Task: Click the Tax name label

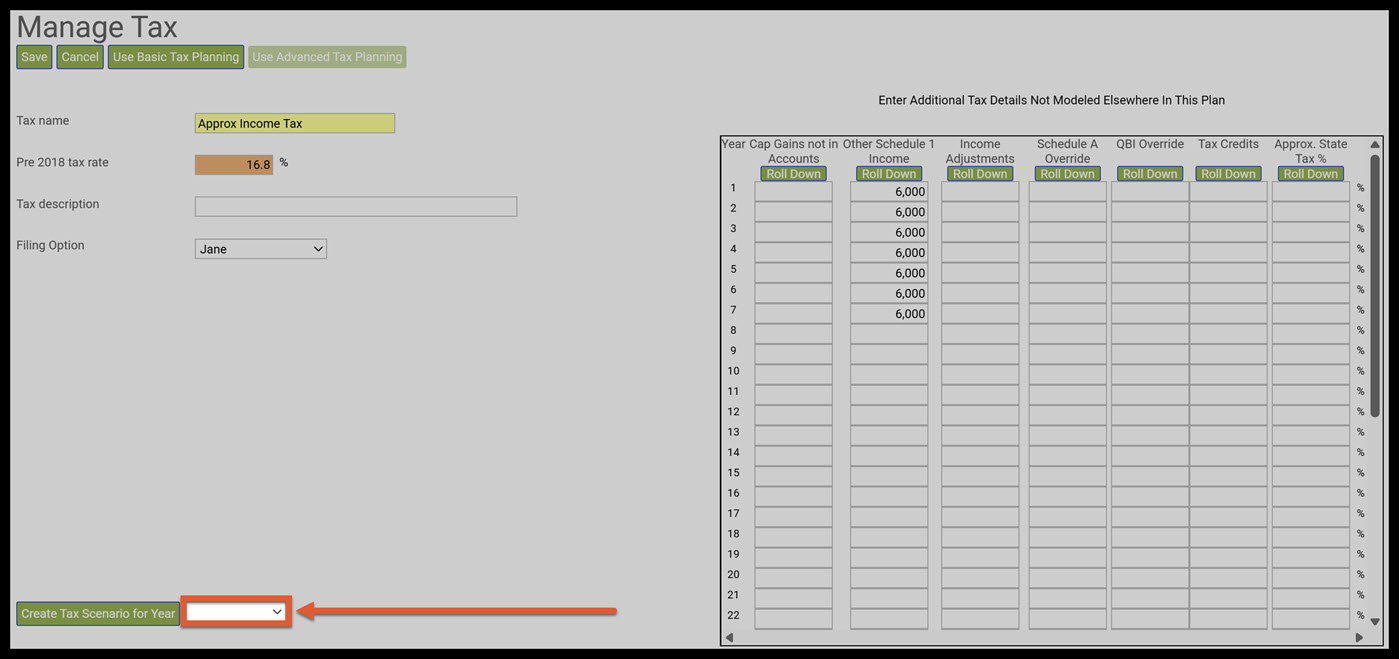Action: coord(43,120)
